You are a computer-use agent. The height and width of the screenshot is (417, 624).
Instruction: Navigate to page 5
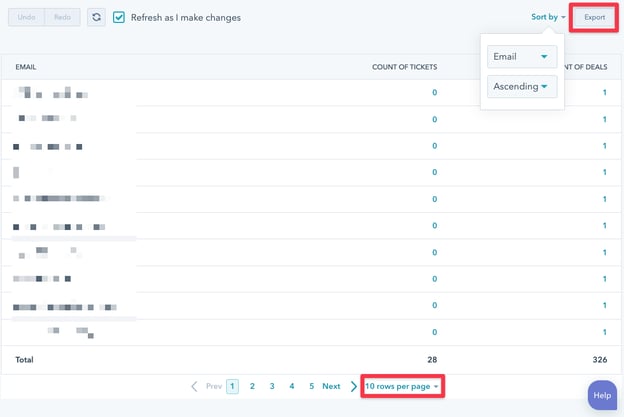tap(312, 386)
